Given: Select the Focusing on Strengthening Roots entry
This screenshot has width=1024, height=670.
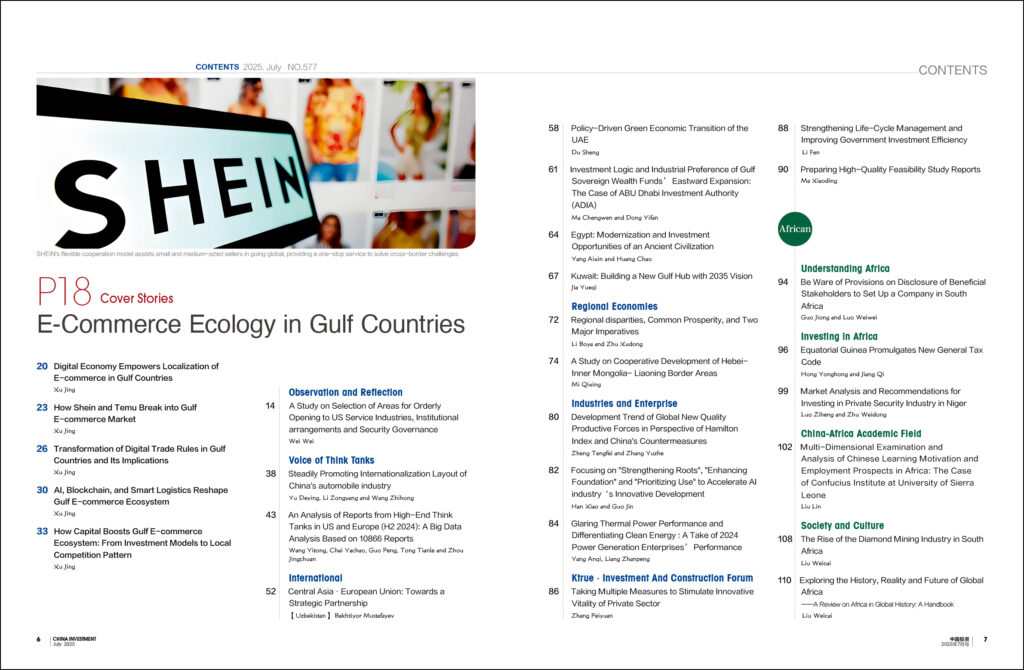Looking at the screenshot, I should point(664,482).
